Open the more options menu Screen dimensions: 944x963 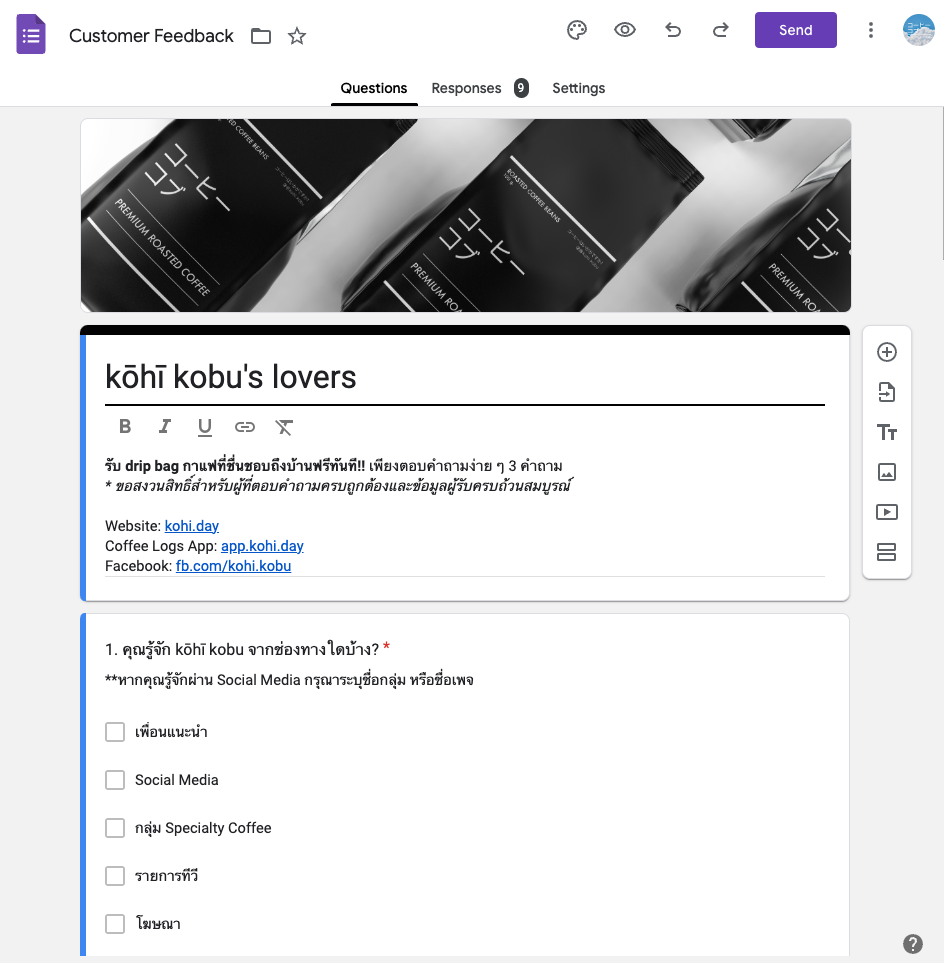[870, 30]
